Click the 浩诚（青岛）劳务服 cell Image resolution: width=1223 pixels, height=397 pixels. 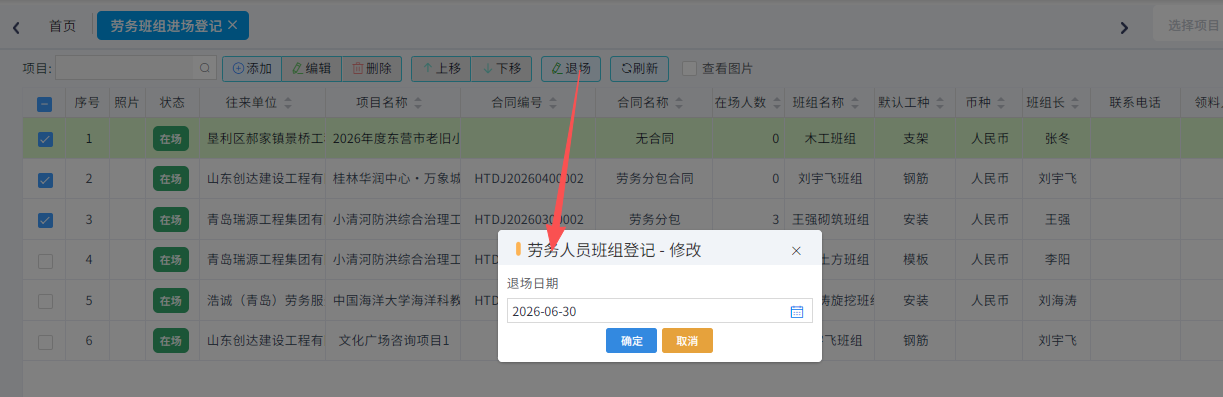pos(264,300)
